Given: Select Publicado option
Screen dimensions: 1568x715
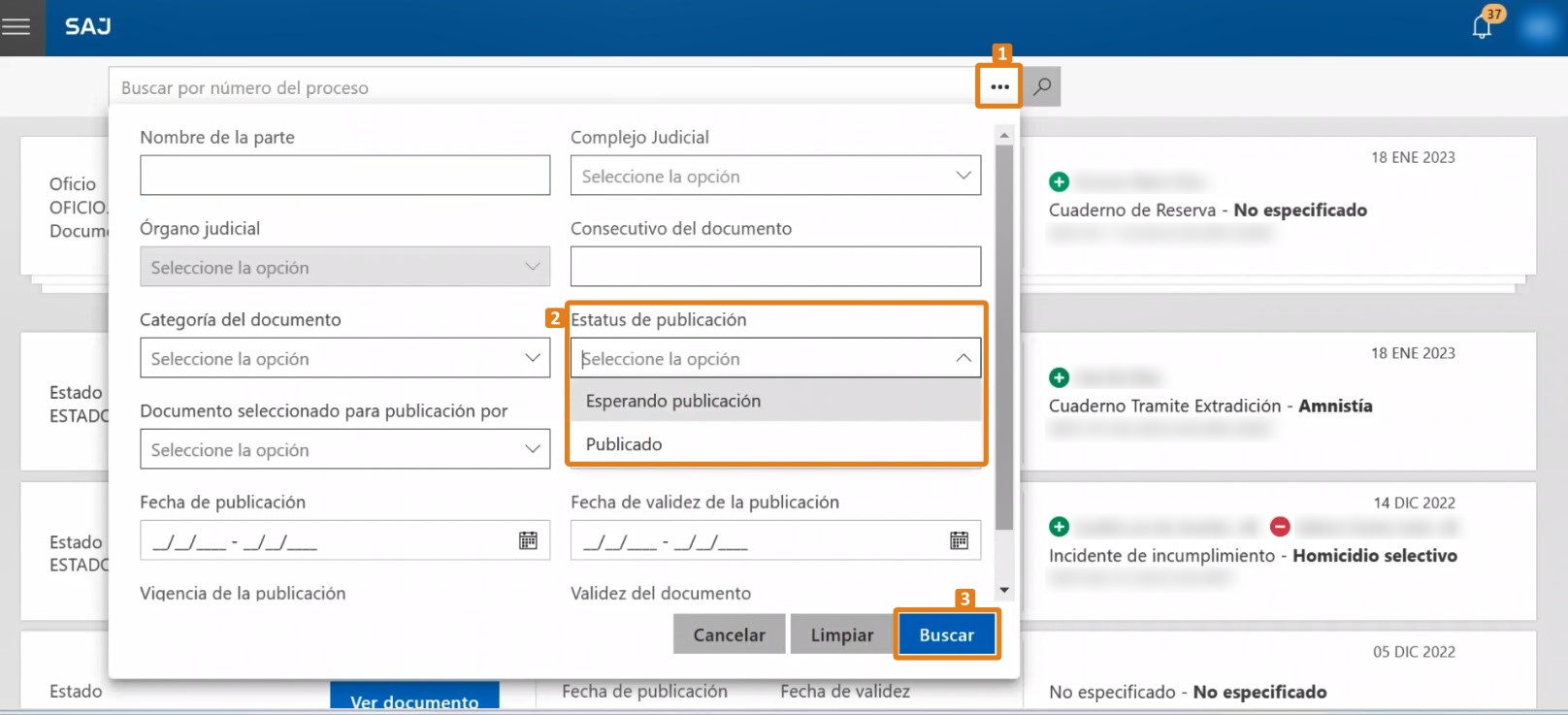Looking at the screenshot, I should [x=775, y=443].
